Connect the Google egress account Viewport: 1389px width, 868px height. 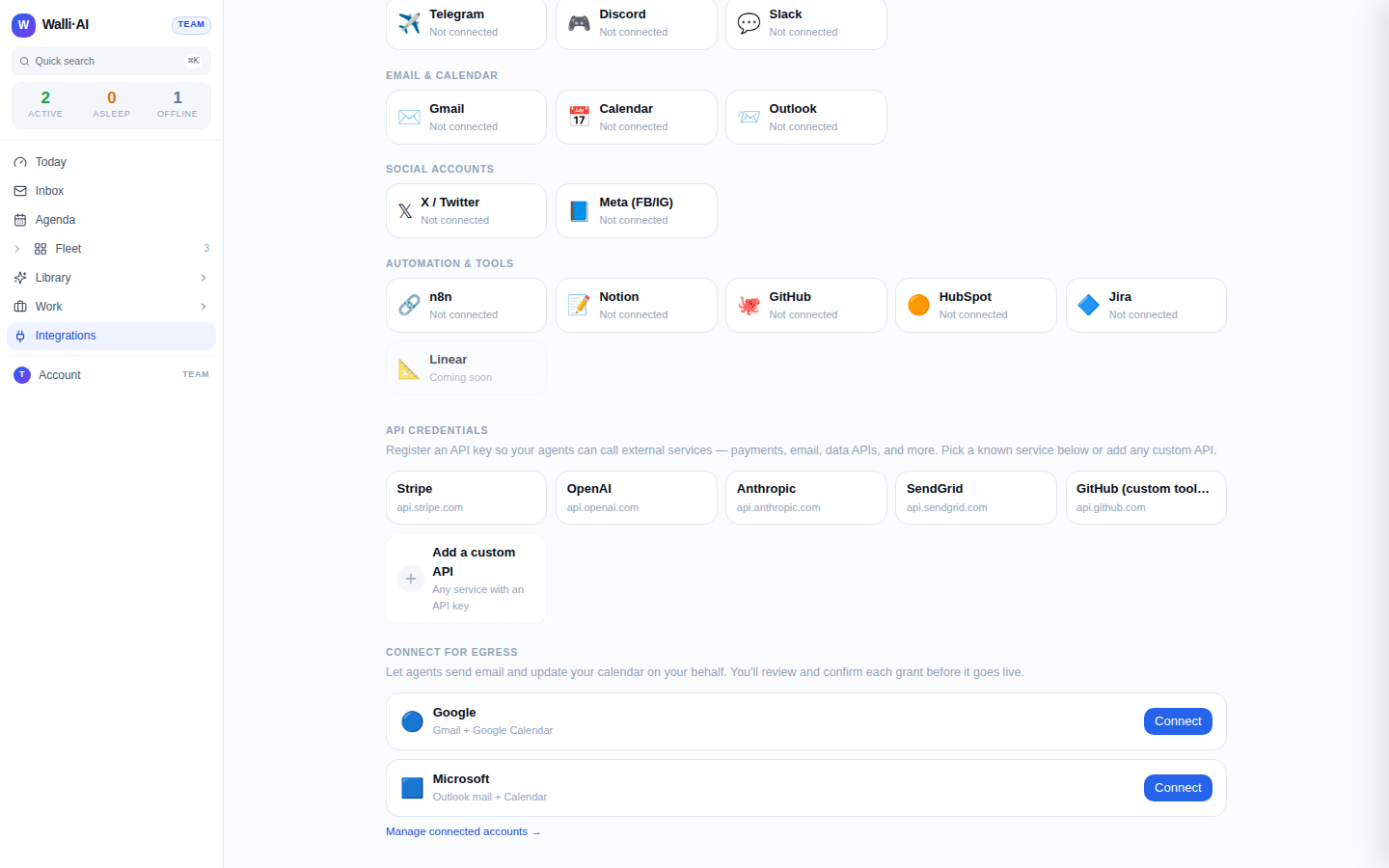[1178, 721]
